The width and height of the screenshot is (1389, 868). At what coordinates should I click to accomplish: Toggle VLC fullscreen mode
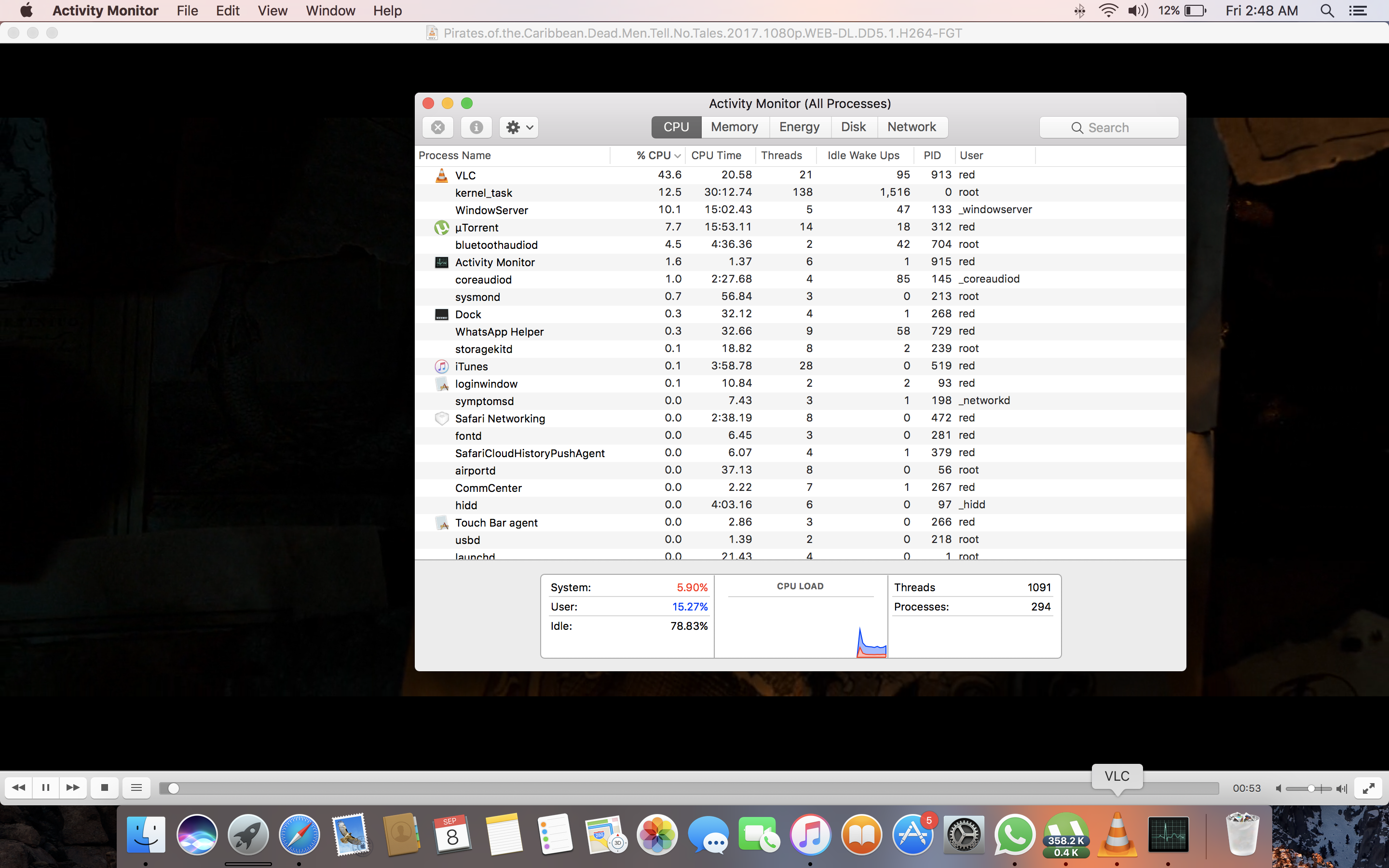click(x=1368, y=787)
